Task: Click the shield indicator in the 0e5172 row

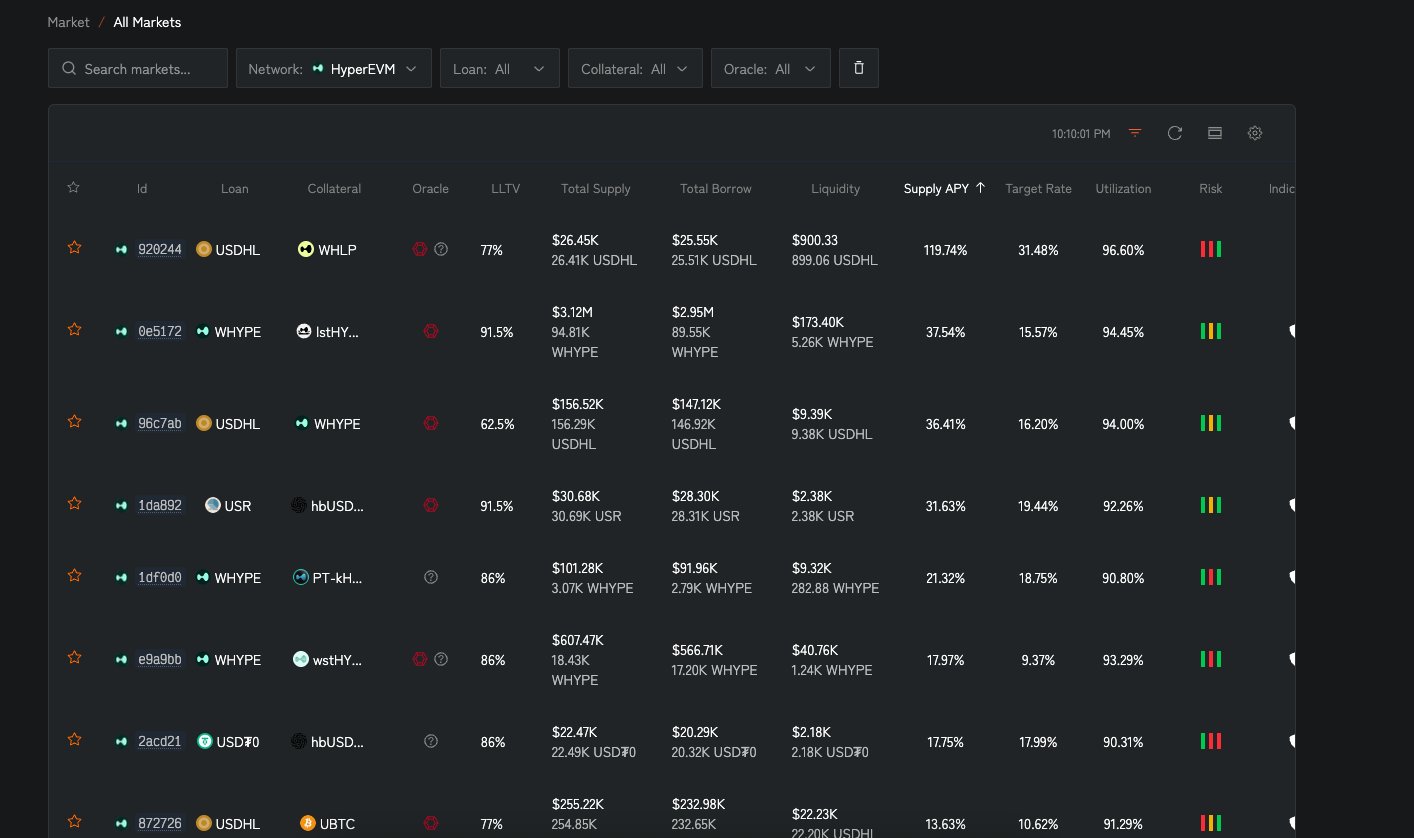Action: pos(1292,331)
